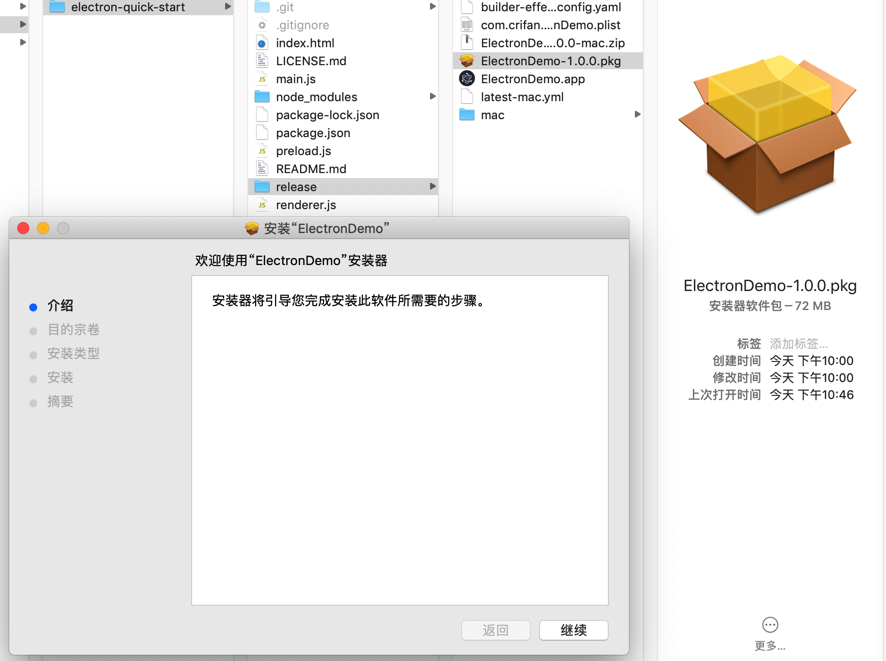
Task: Select the README.md file name
Action: click(x=311, y=169)
